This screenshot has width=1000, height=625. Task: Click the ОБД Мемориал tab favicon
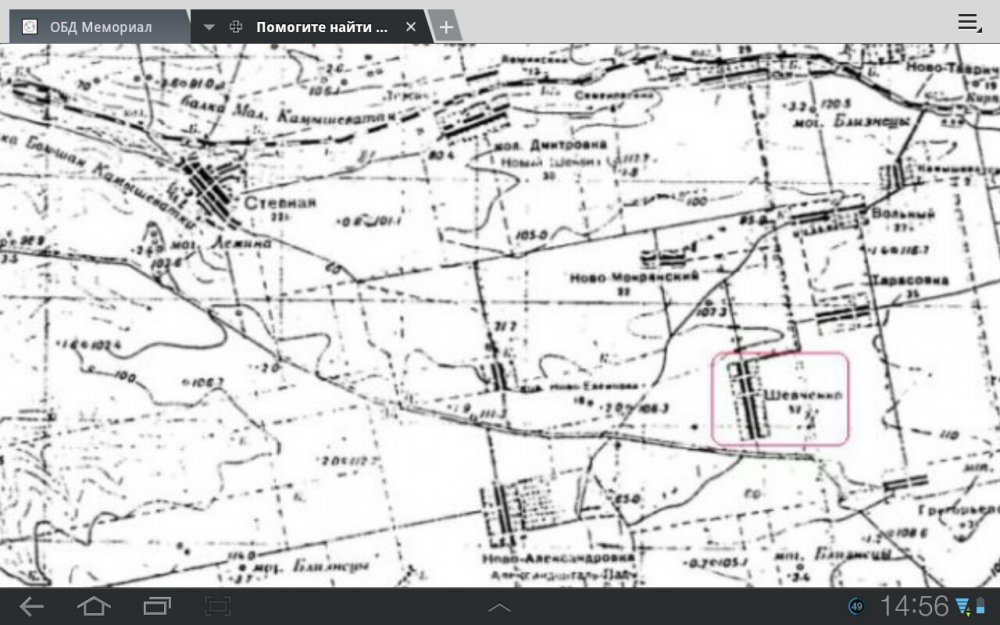click(29, 27)
